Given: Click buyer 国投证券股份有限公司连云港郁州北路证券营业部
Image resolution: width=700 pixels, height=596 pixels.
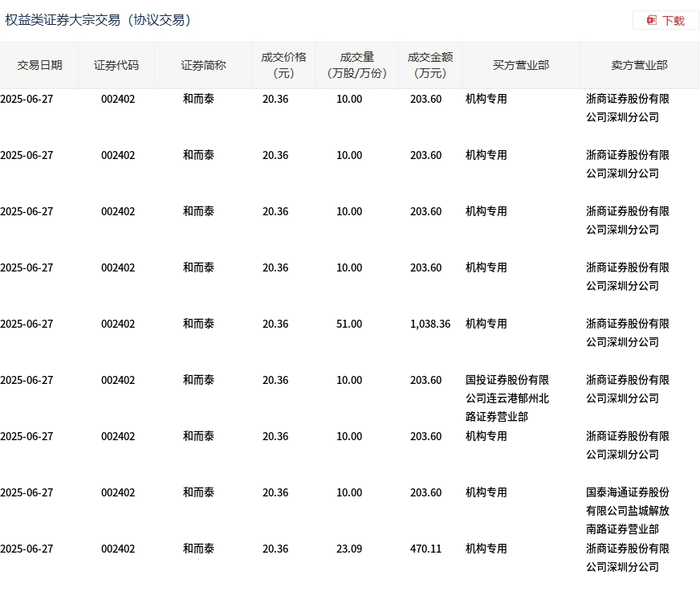Looking at the screenshot, I should coord(507,398).
